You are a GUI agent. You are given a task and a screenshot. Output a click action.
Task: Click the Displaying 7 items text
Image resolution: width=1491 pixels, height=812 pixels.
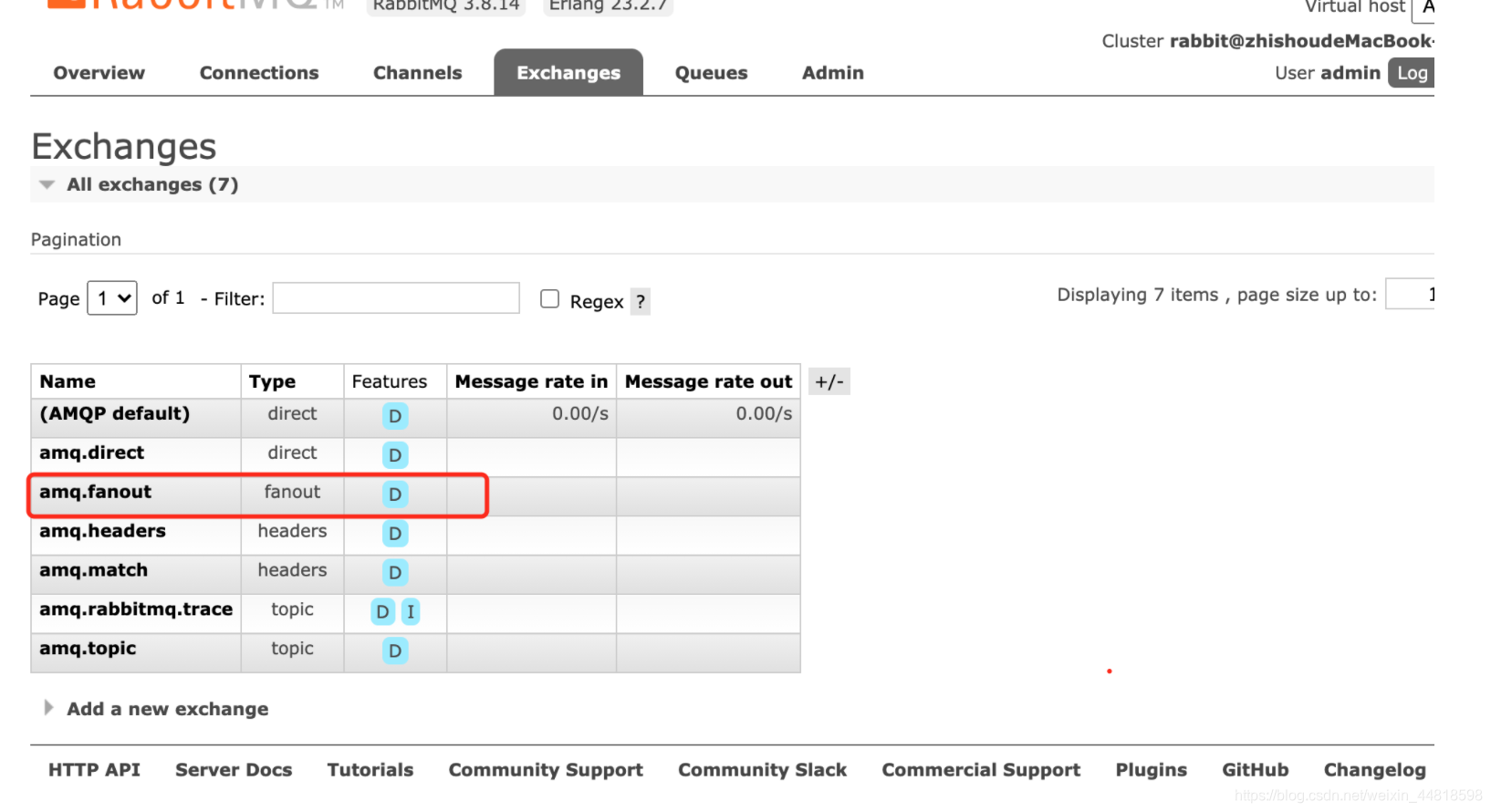(x=1138, y=295)
